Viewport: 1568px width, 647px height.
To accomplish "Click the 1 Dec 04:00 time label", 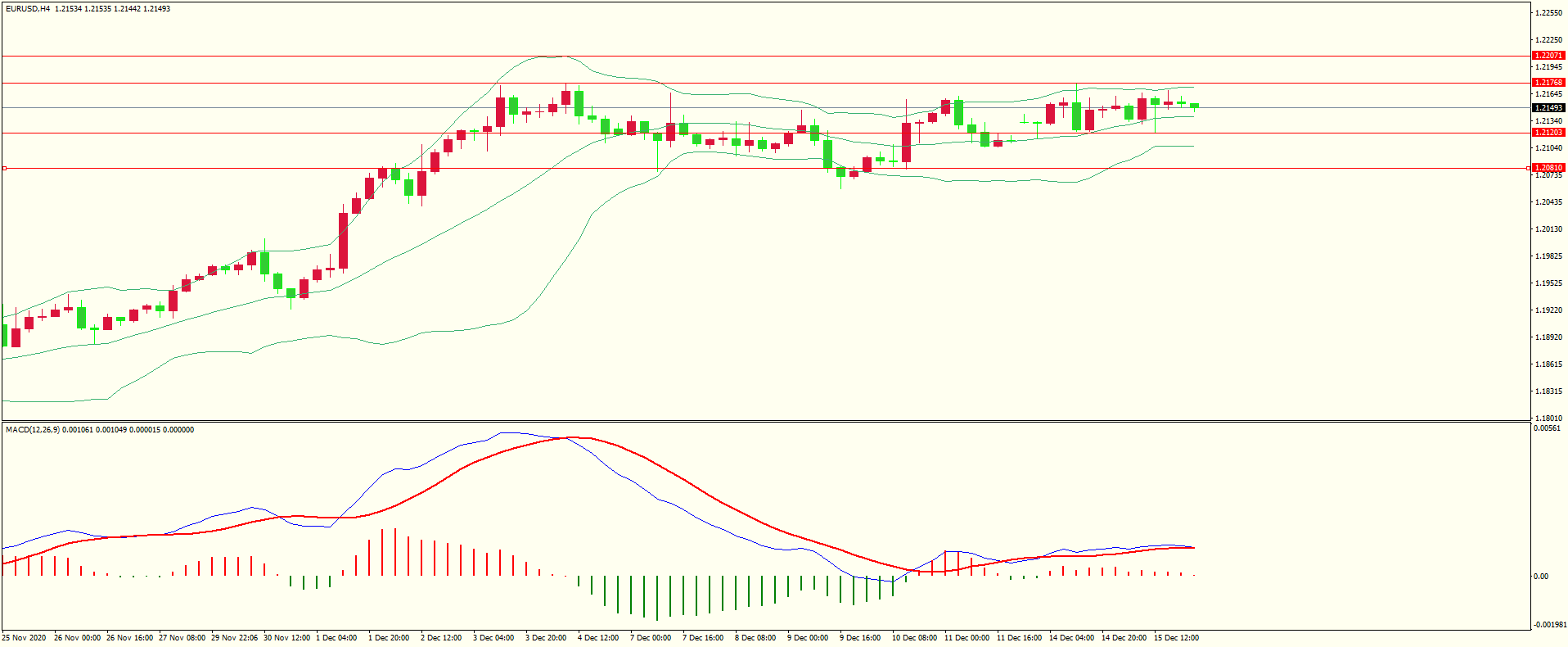I will [x=336, y=638].
